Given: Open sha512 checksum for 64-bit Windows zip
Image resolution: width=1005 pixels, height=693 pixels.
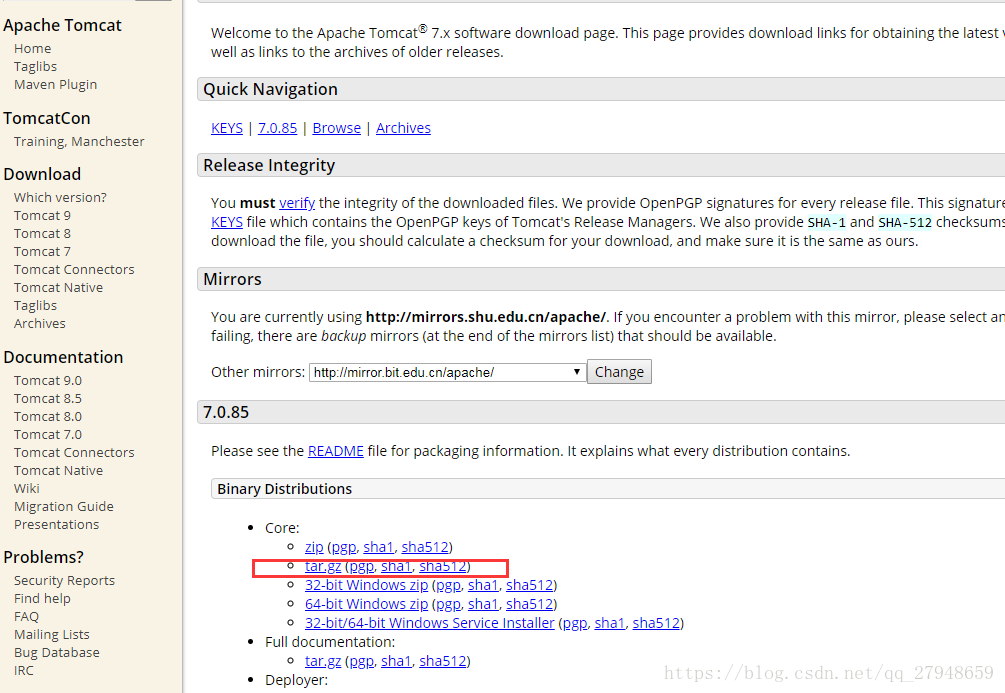Looking at the screenshot, I should pos(529,605).
